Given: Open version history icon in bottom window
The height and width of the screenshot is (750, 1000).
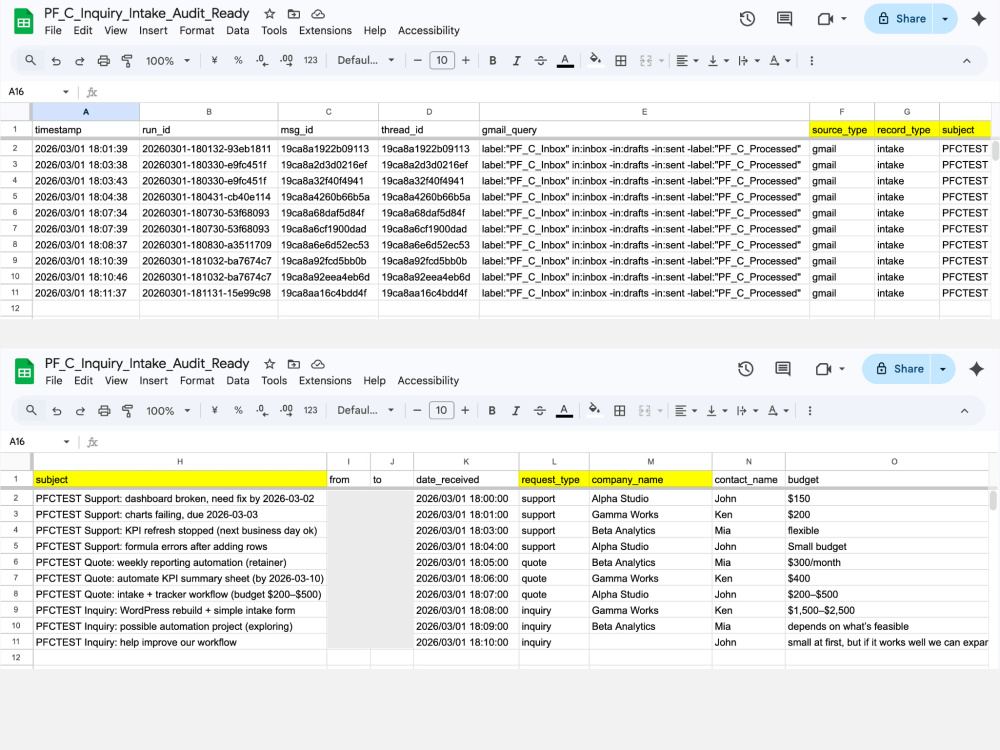Looking at the screenshot, I should 746,369.
